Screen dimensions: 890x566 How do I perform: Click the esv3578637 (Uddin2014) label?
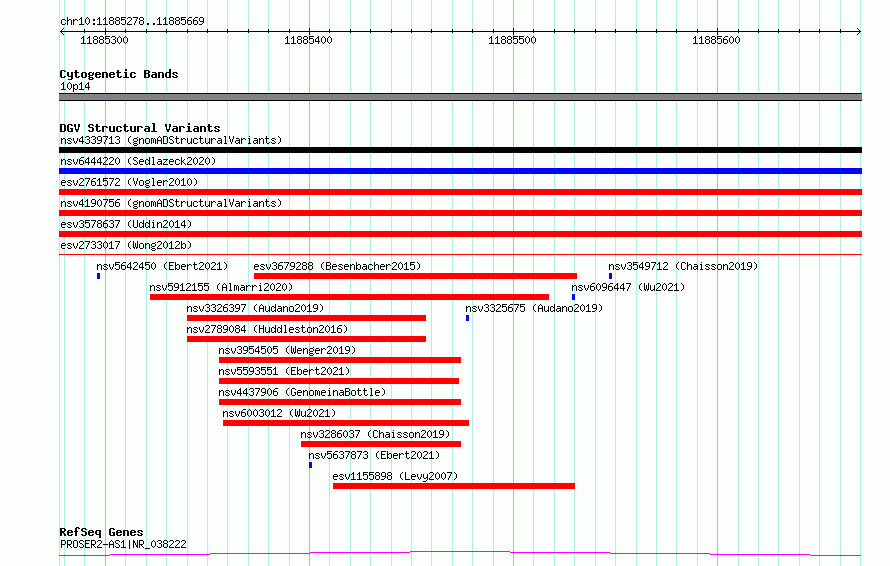[x=126, y=224]
